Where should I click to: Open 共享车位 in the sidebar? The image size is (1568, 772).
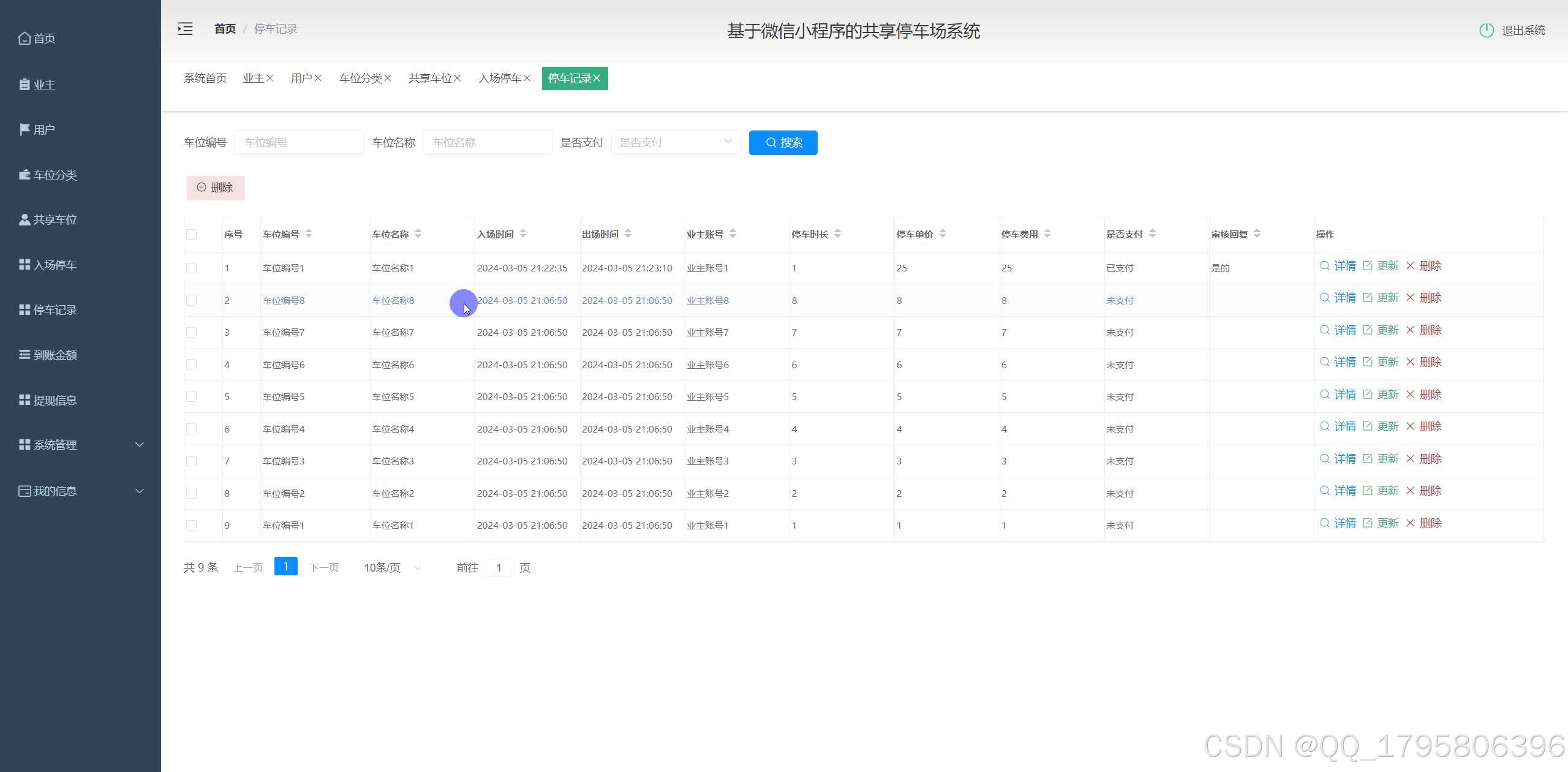coord(48,220)
